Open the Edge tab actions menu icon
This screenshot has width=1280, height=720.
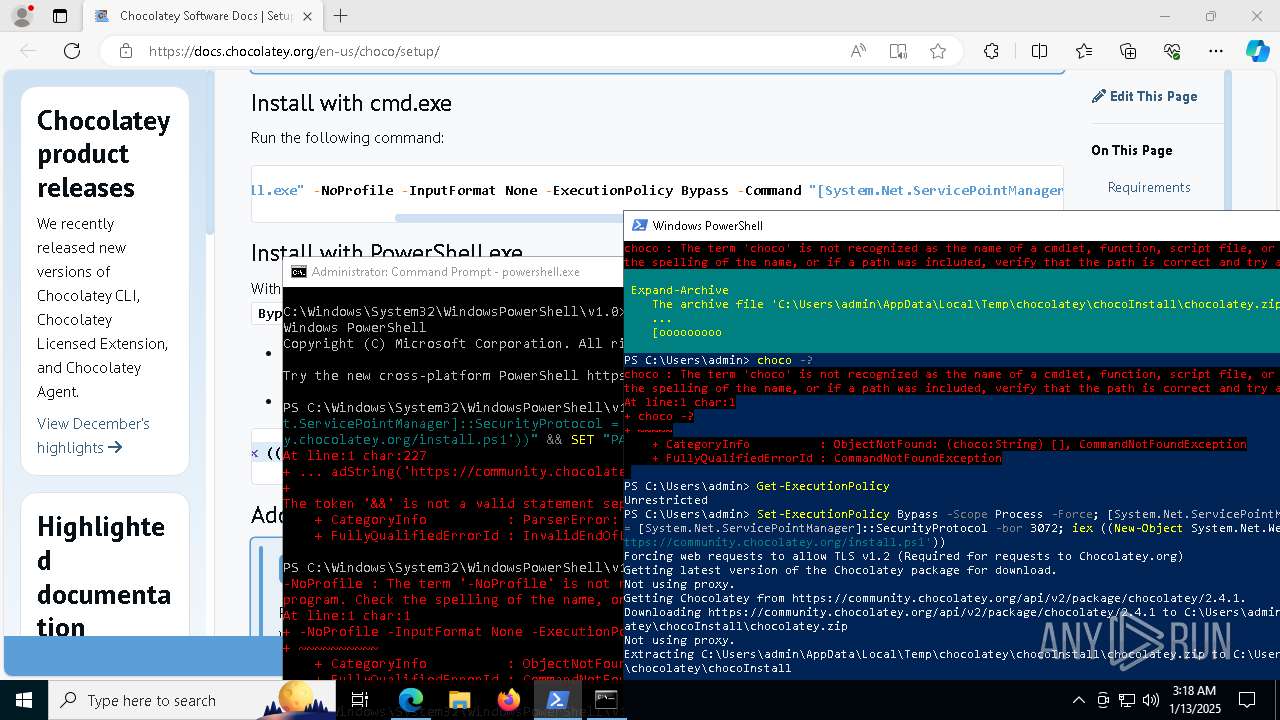(x=60, y=16)
